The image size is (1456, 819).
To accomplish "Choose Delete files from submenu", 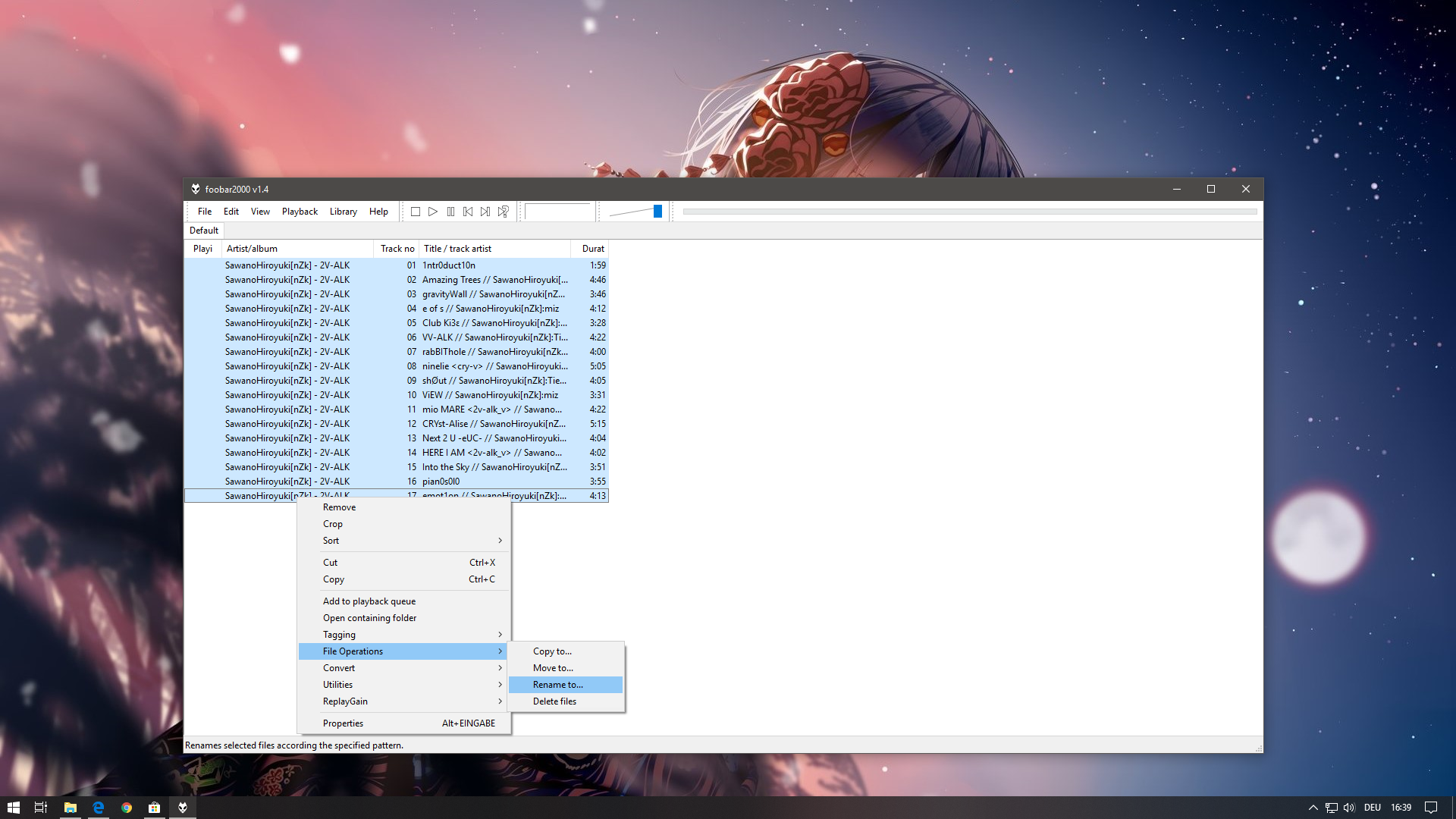I will (554, 701).
